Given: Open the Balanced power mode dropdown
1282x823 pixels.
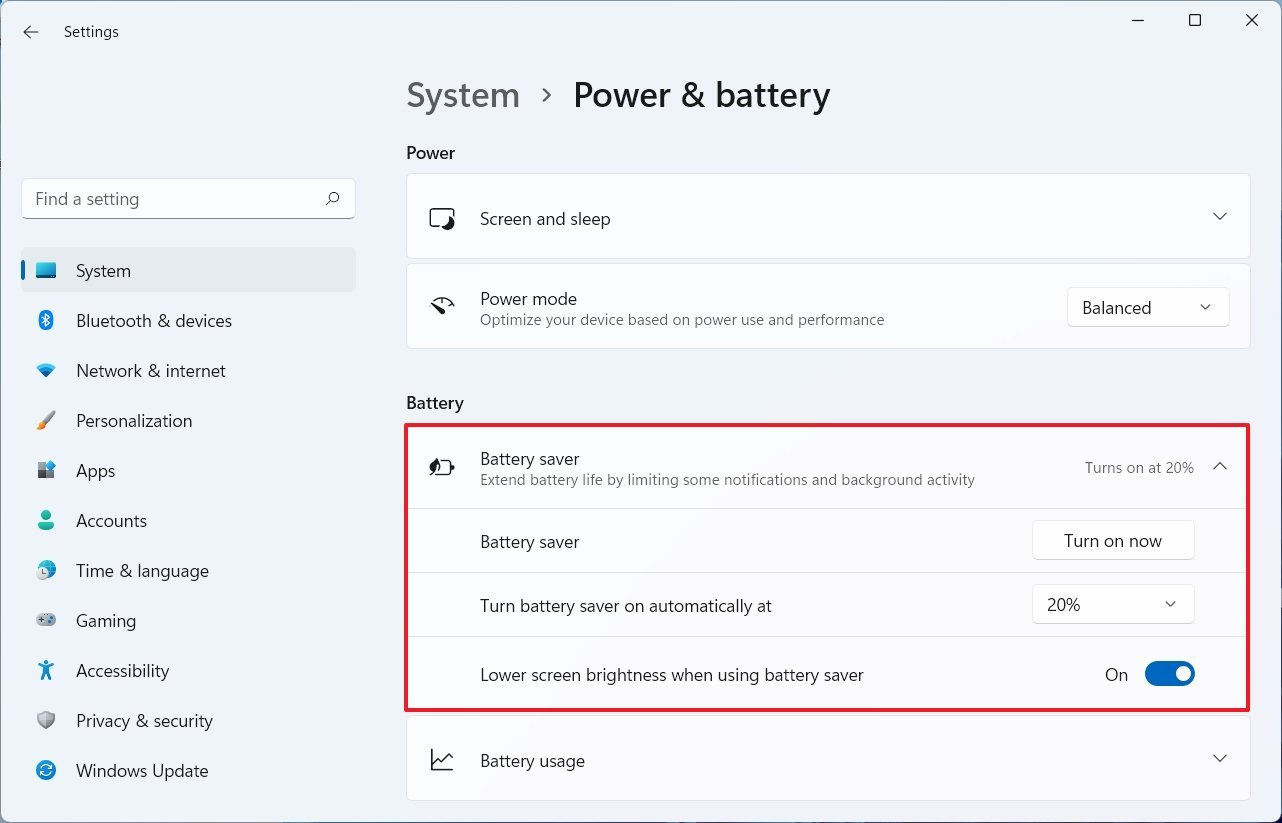Looking at the screenshot, I should pos(1147,307).
